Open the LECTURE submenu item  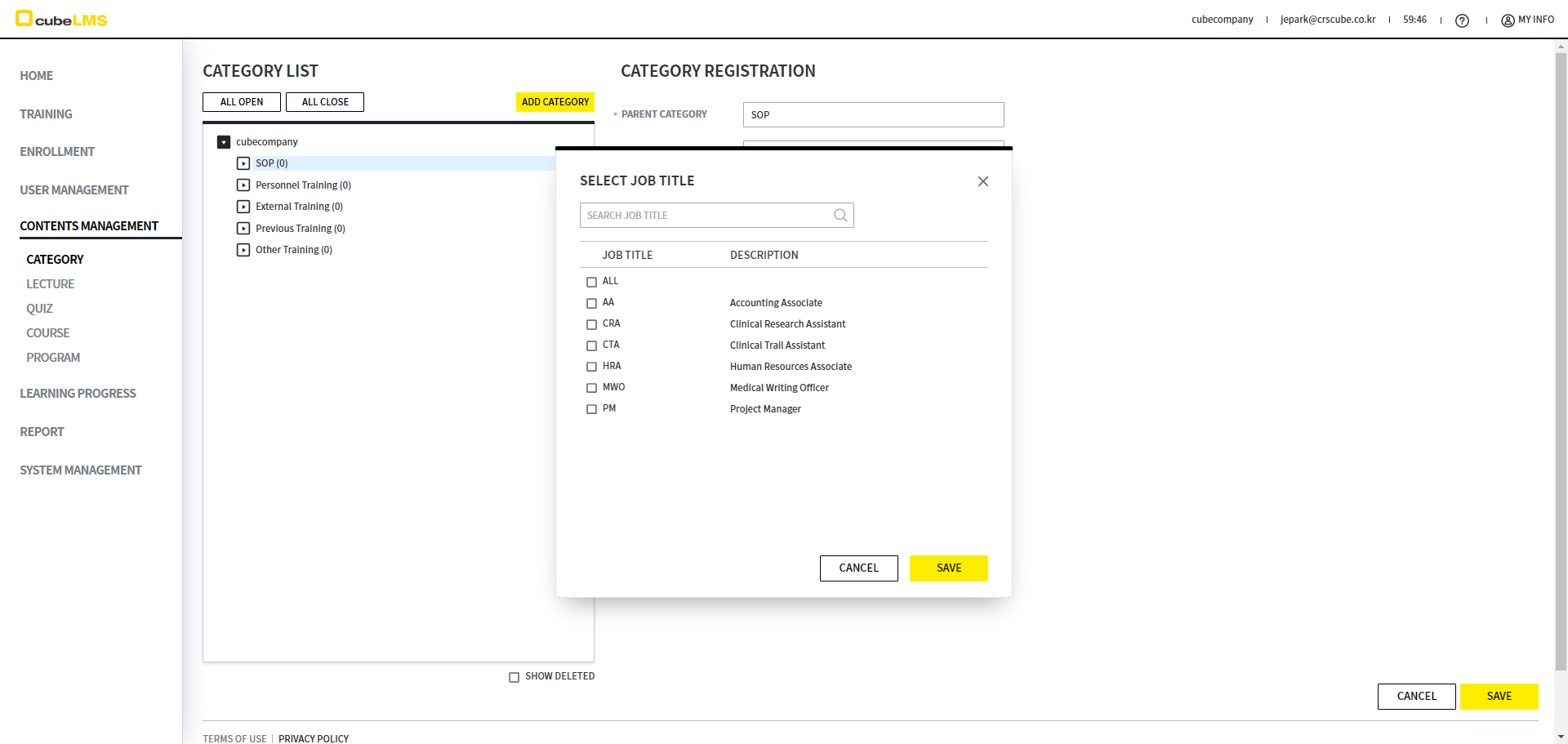tap(50, 284)
